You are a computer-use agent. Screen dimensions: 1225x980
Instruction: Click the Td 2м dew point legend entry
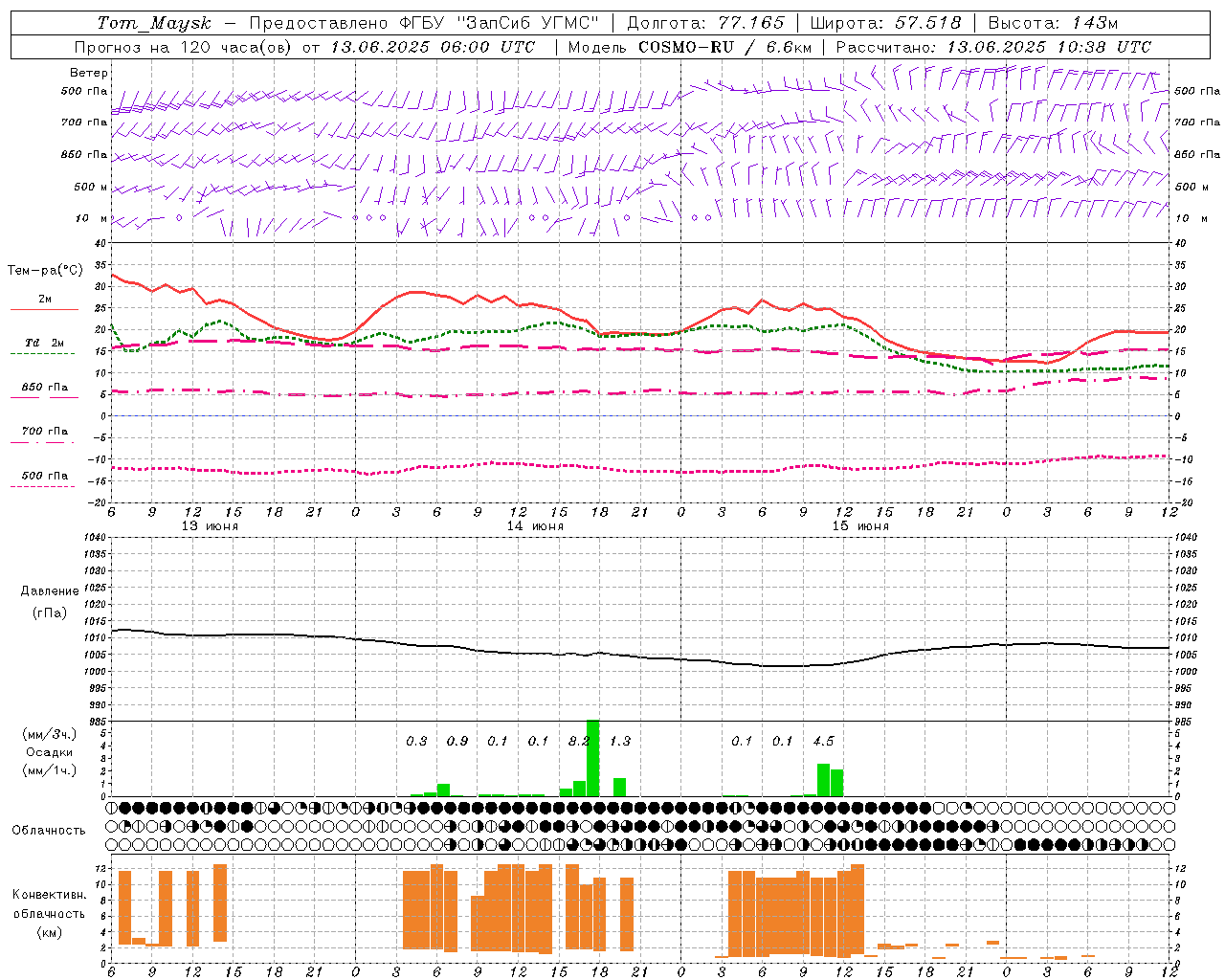pyautogui.click(x=45, y=343)
